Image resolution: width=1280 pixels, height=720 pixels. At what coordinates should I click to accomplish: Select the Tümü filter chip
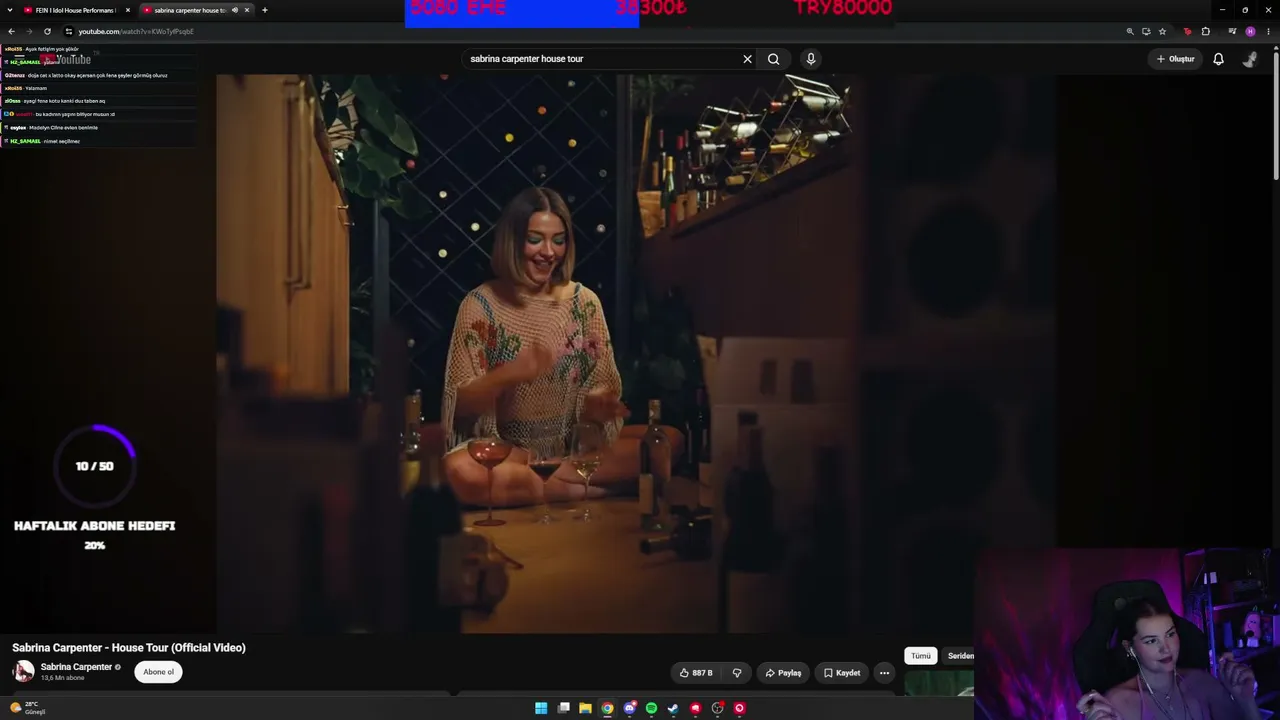921,656
